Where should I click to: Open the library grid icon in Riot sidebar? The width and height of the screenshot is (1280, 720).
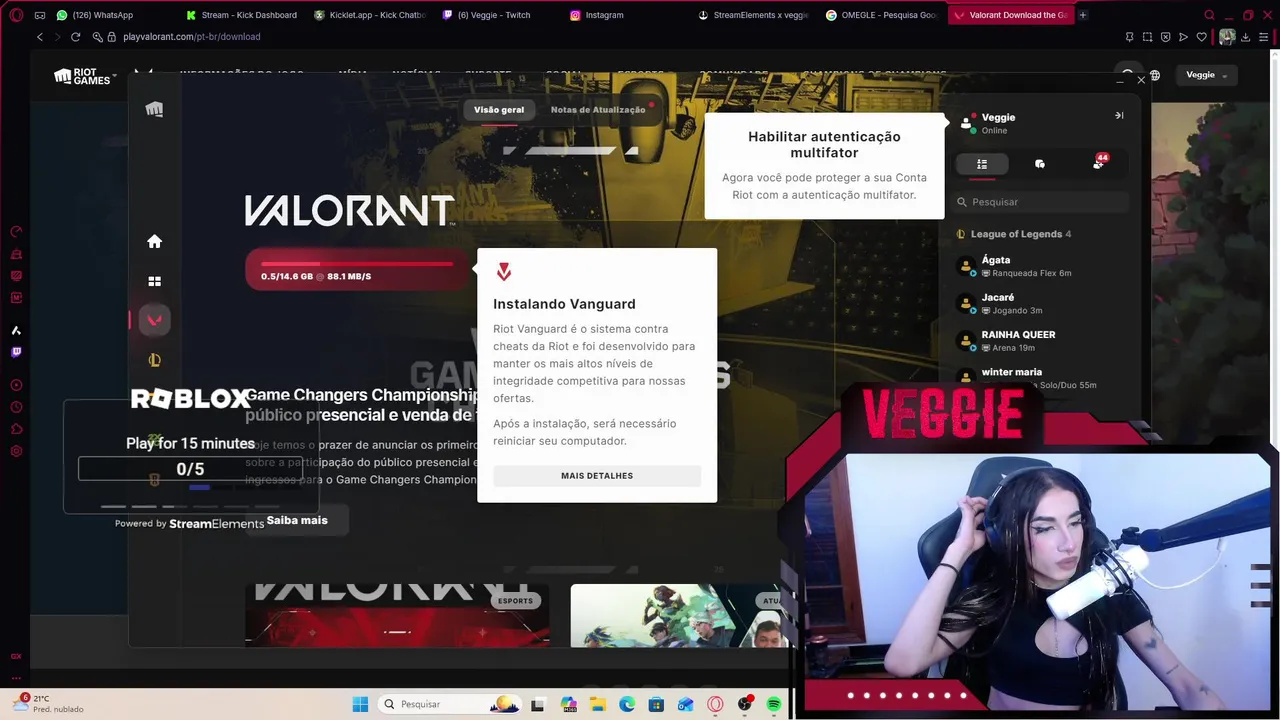click(154, 282)
